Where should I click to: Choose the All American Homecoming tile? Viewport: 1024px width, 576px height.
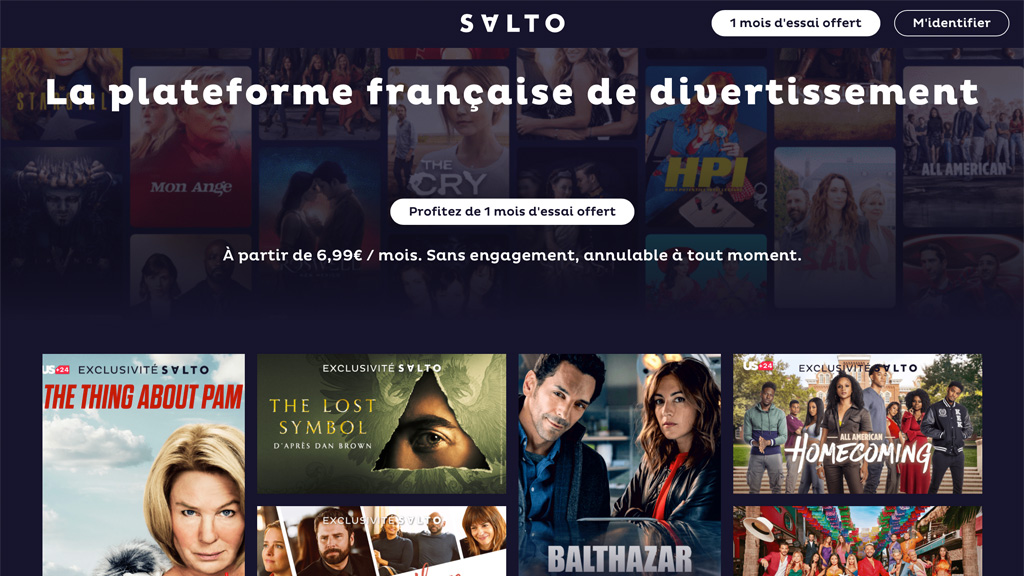(x=857, y=424)
